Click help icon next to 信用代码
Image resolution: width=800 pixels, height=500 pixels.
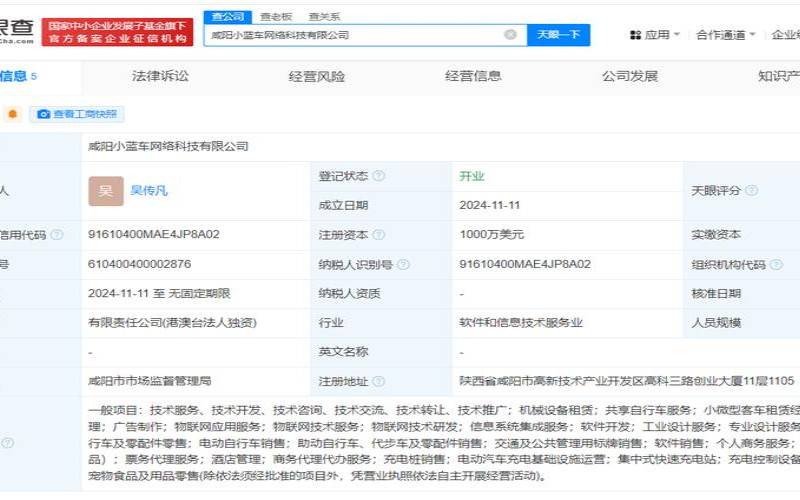[x=57, y=235]
